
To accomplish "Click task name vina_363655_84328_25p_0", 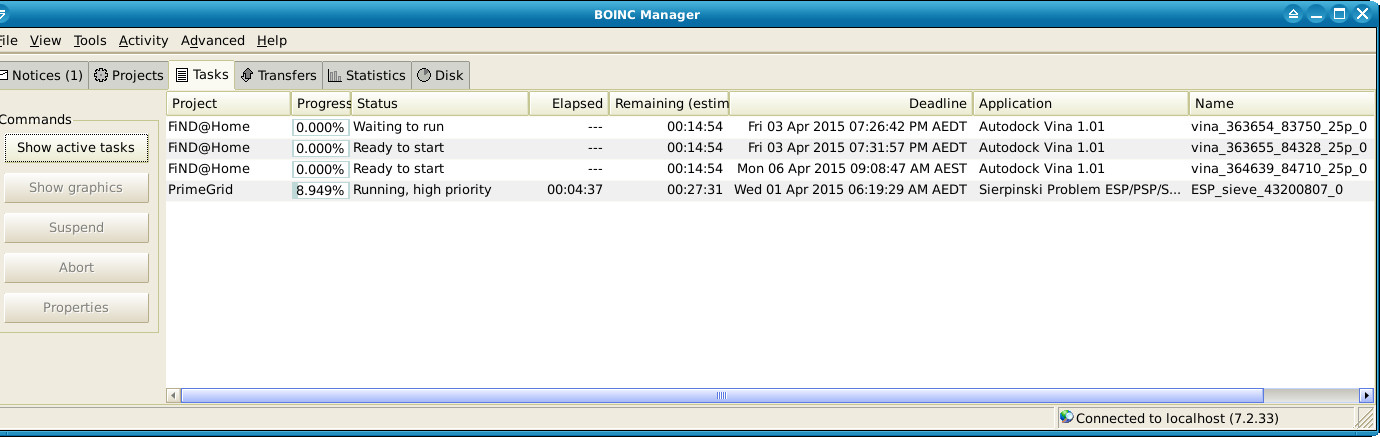I will [x=1279, y=148].
